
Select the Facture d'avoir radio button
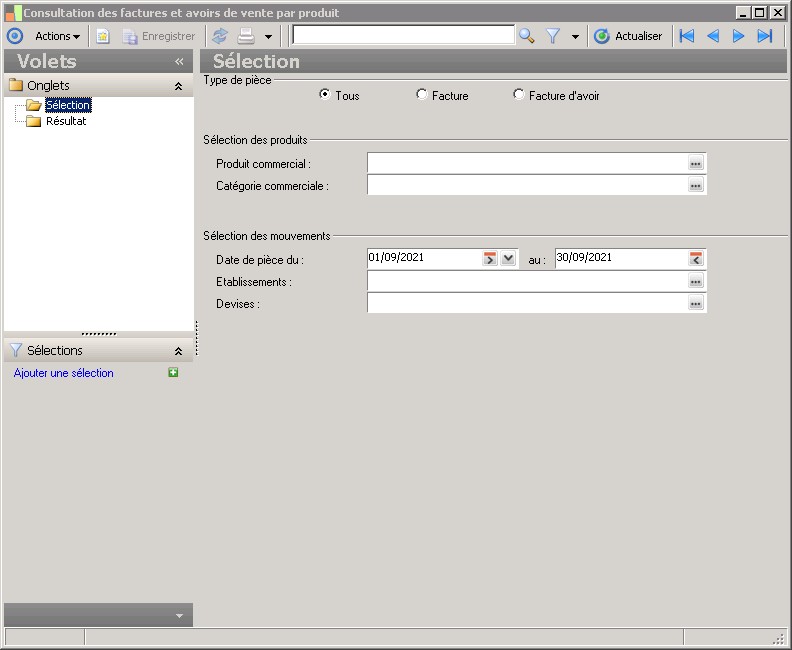point(518,94)
